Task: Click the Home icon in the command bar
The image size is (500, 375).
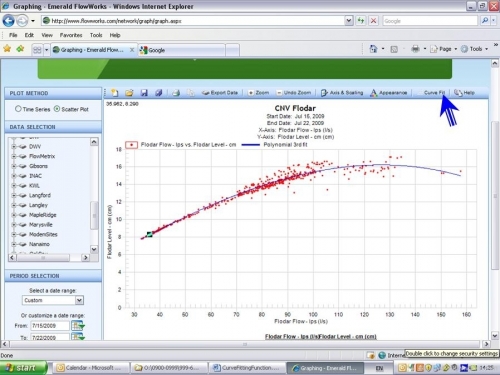Action: 373,49
